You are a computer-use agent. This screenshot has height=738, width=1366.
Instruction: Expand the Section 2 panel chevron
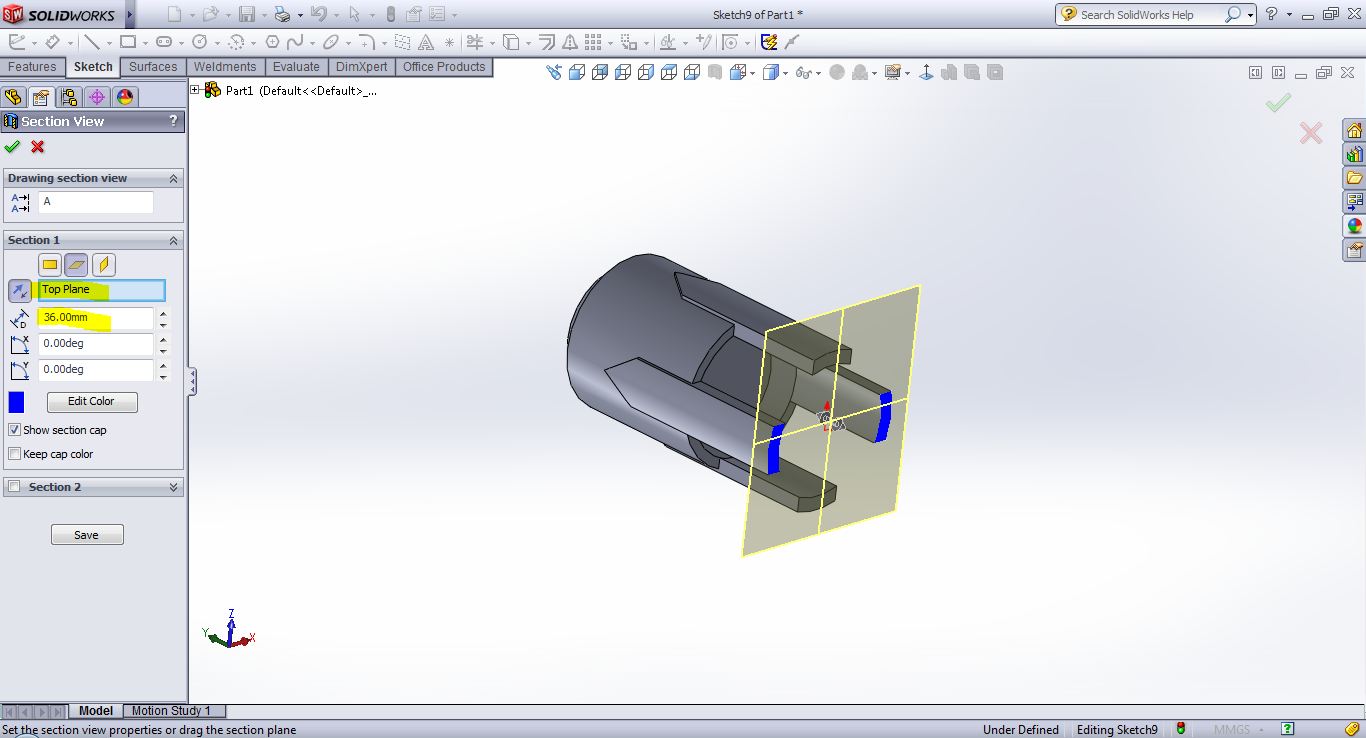tap(173, 487)
